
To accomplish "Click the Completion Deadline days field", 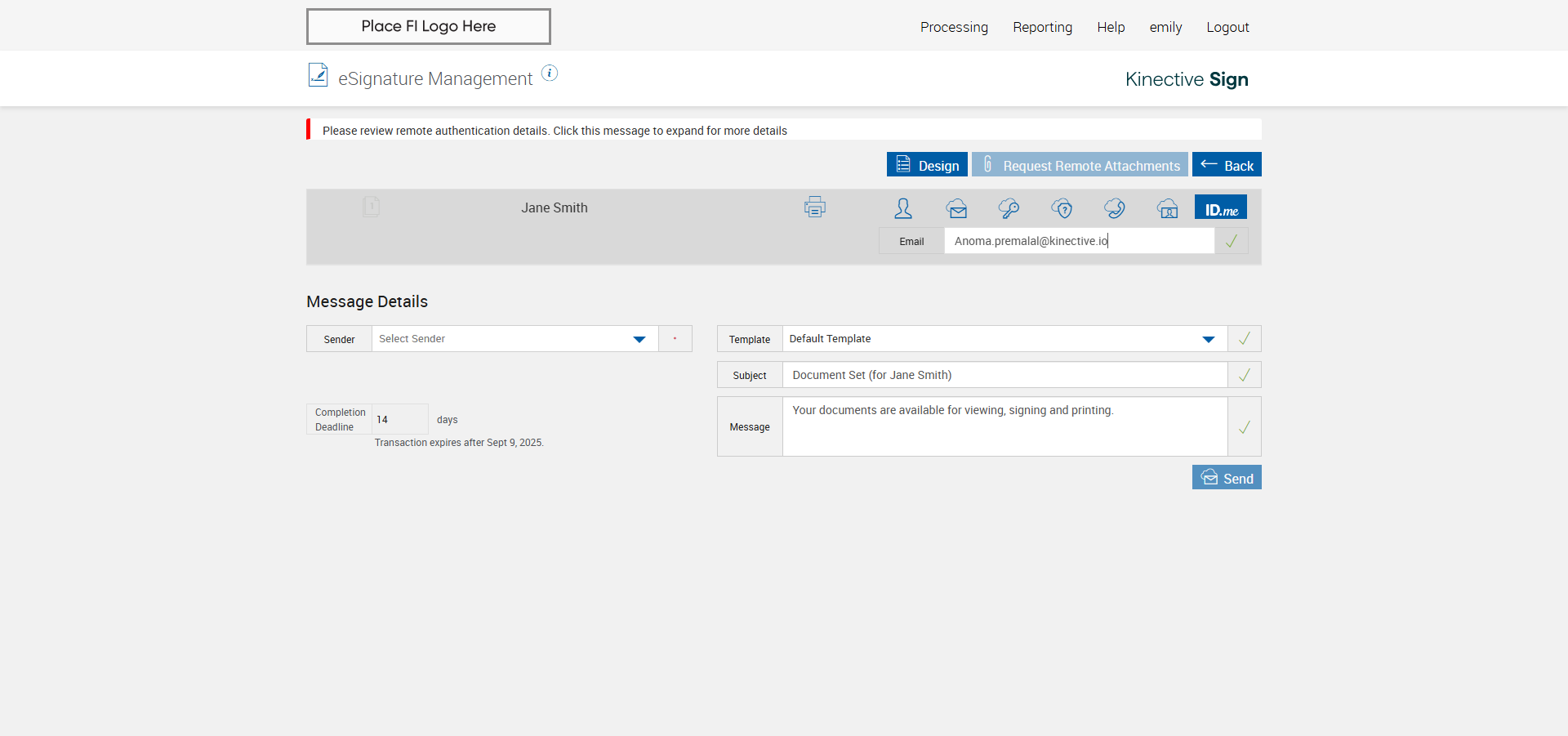I will tap(399, 419).
